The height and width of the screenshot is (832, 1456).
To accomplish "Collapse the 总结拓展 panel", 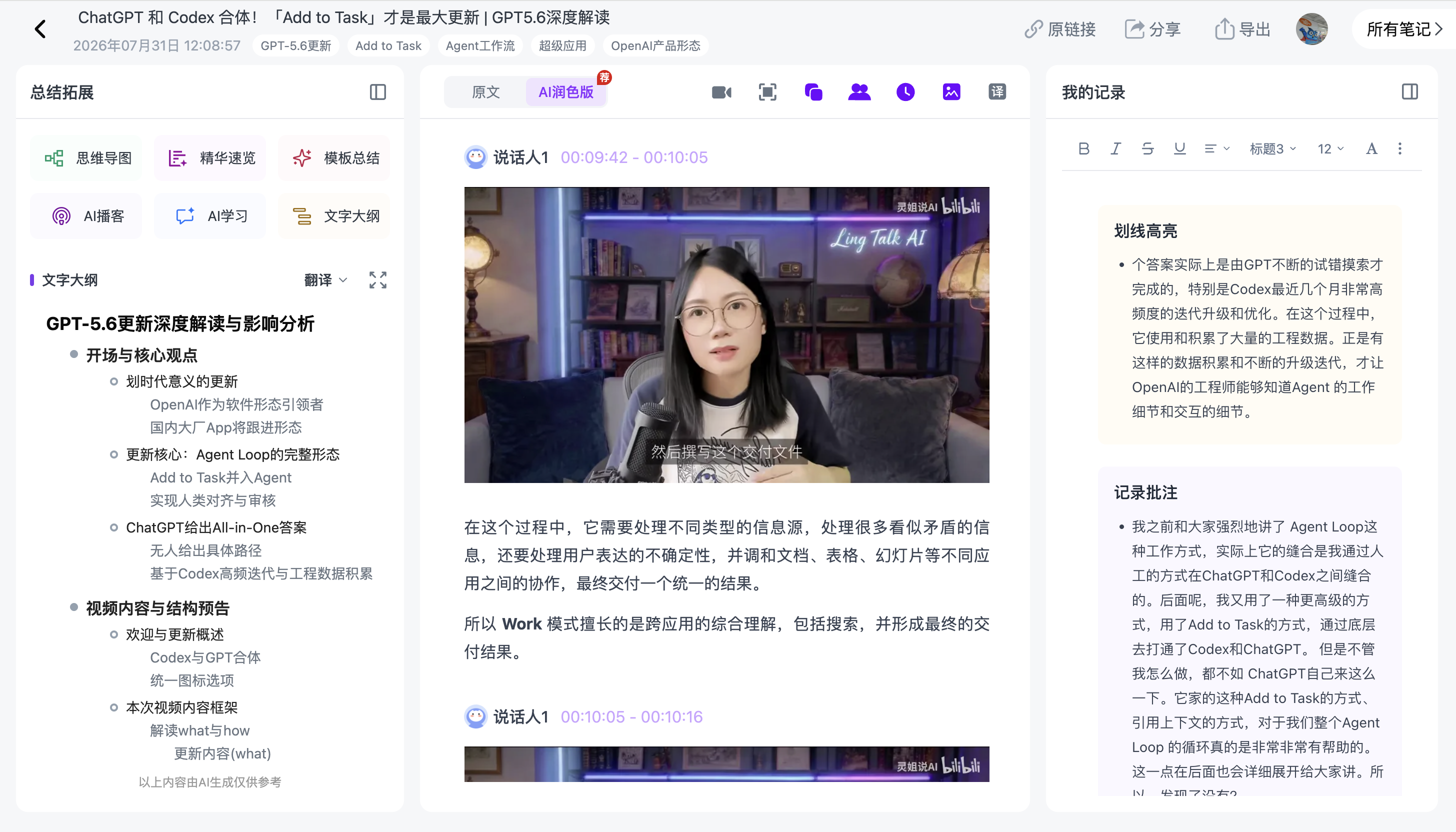I will click(377, 92).
